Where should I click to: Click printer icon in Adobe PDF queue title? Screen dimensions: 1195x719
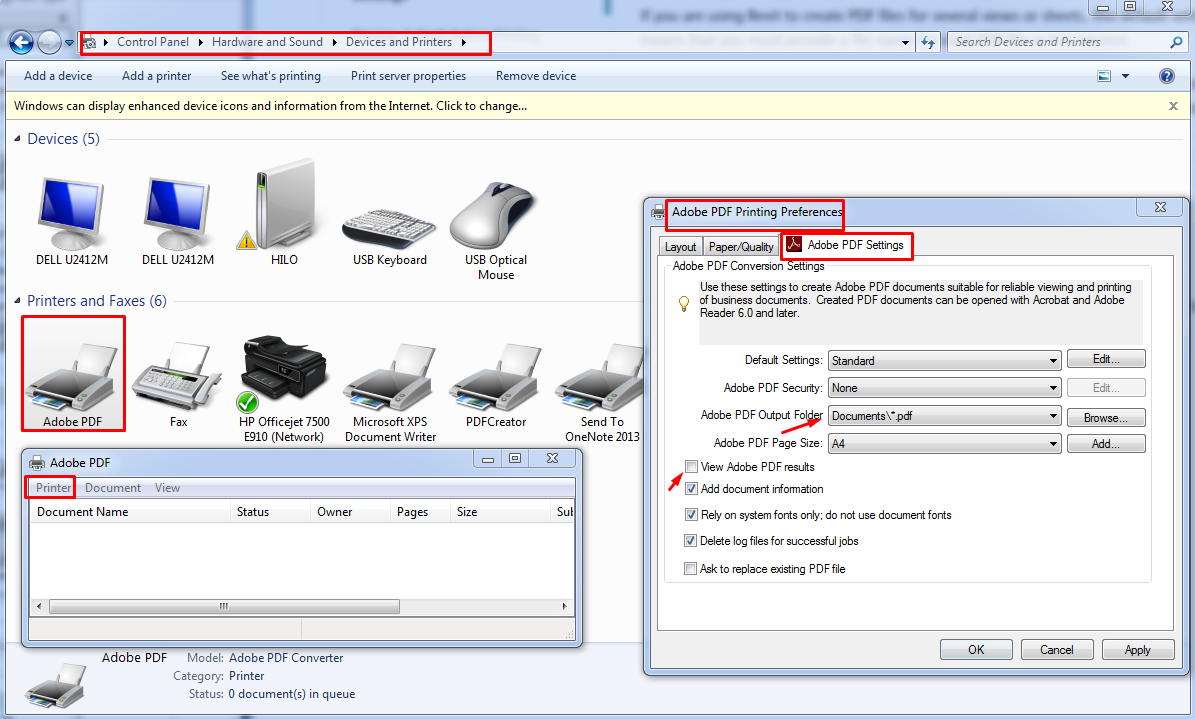[x=37, y=463]
